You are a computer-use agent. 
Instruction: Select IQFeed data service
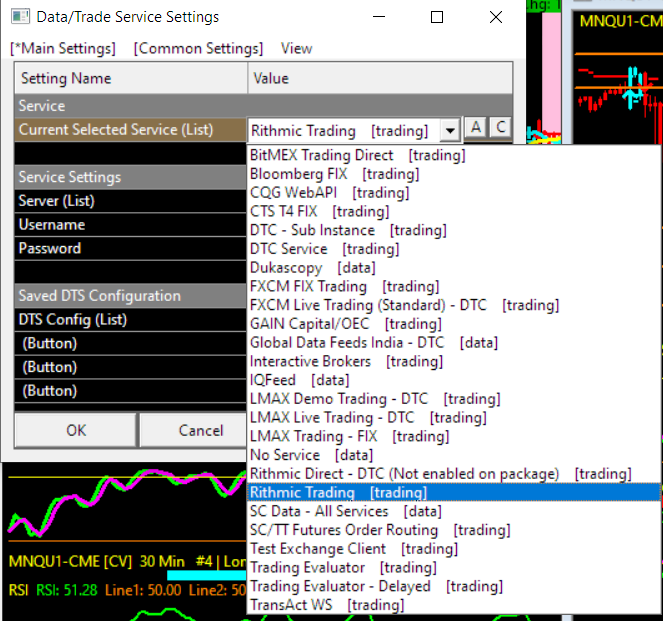453,380
